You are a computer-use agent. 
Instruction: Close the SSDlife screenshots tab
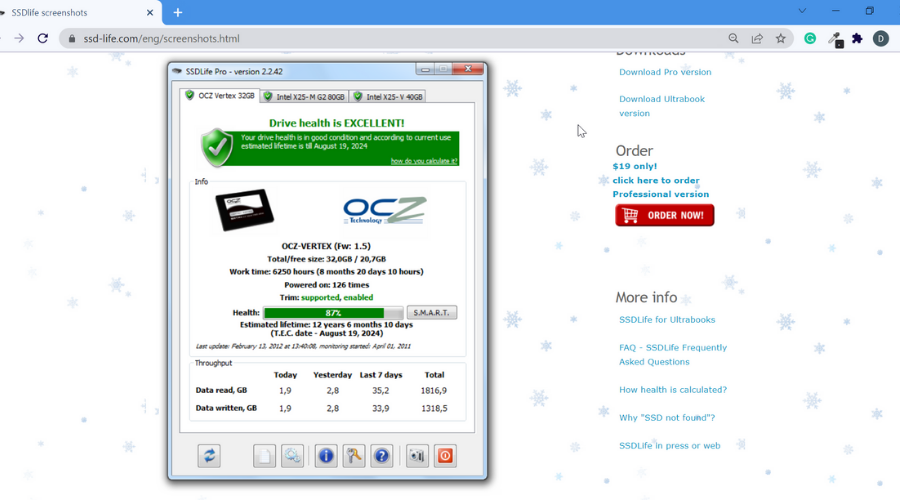pyautogui.click(x=150, y=13)
